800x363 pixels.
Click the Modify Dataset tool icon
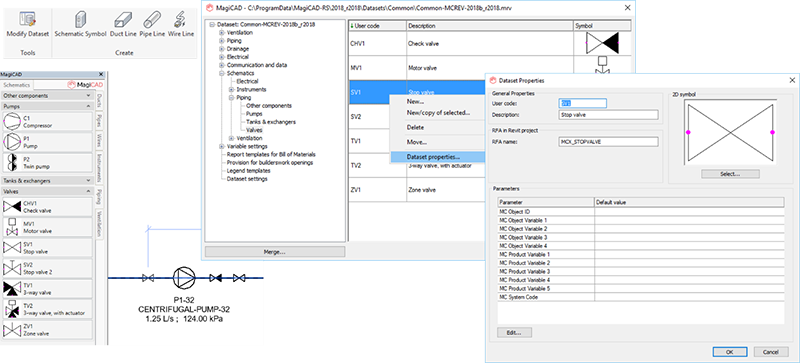pos(27,20)
